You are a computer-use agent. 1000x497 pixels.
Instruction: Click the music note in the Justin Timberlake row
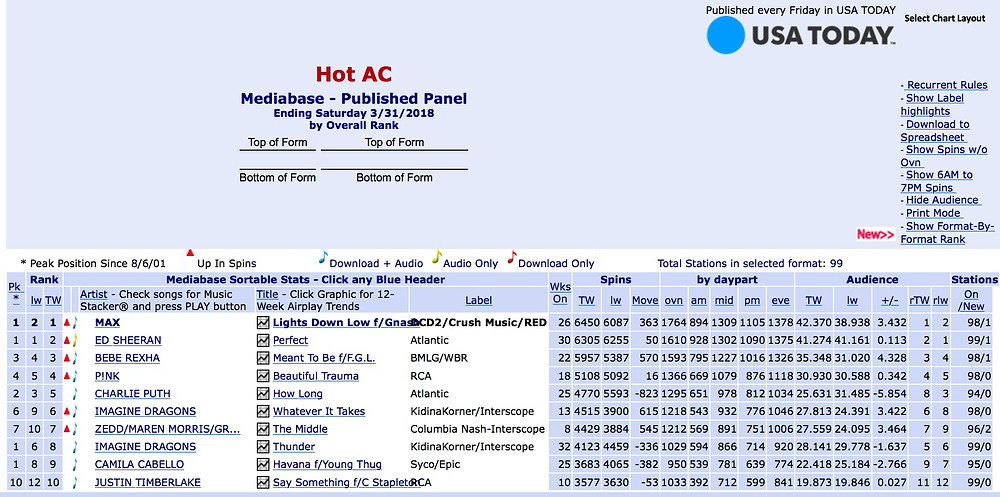tap(75, 482)
